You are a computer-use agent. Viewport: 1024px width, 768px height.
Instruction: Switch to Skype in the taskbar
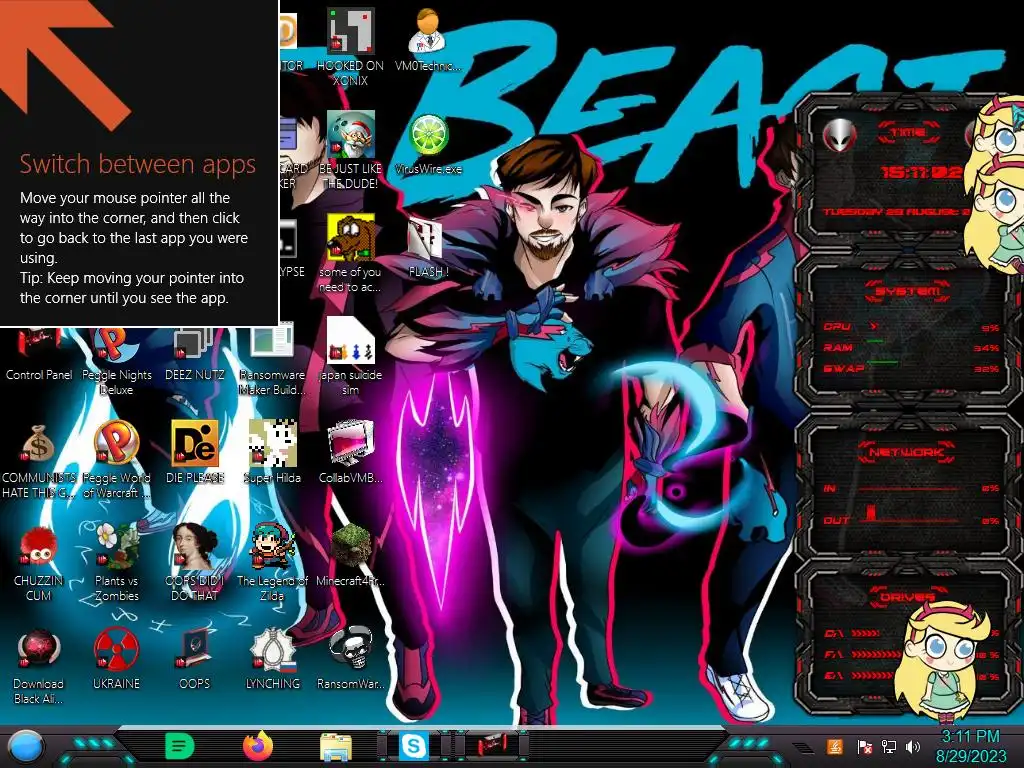(x=414, y=746)
